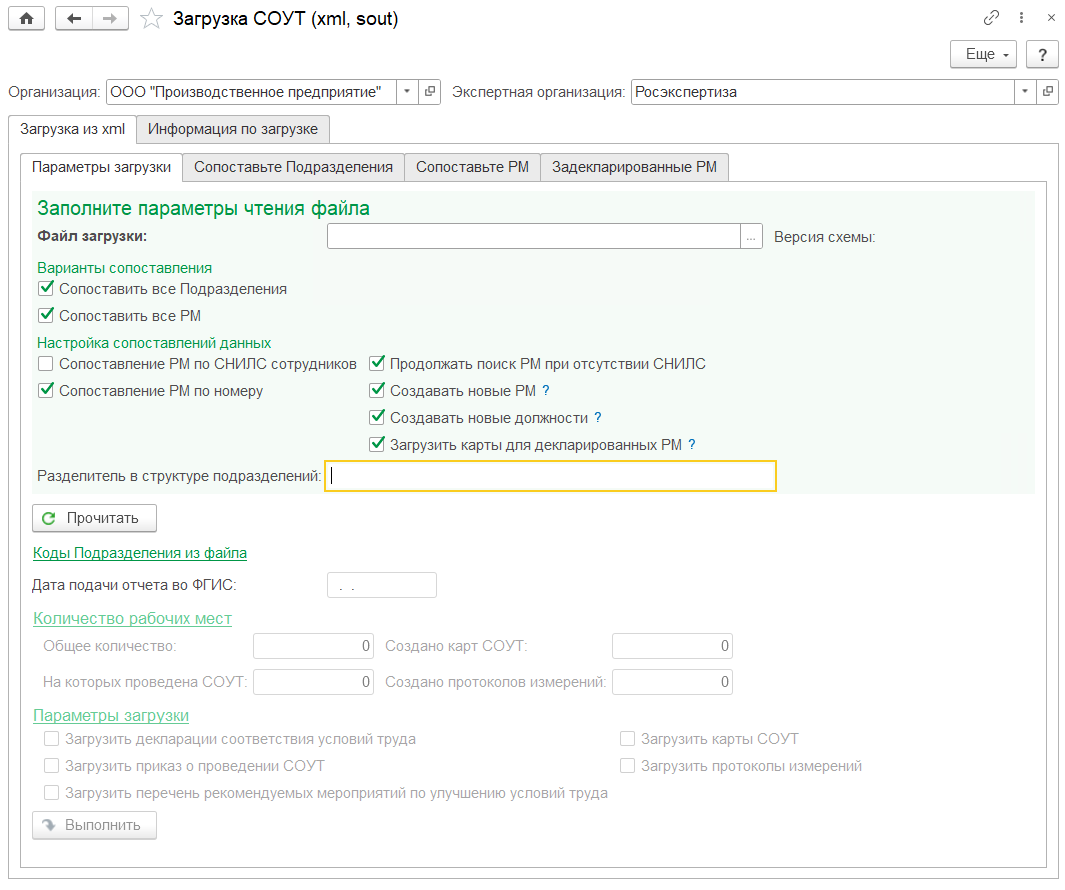Screen dimensions: 1065x890
Task: Uncheck Сопоставить все Подразделения
Action: pos(45,289)
